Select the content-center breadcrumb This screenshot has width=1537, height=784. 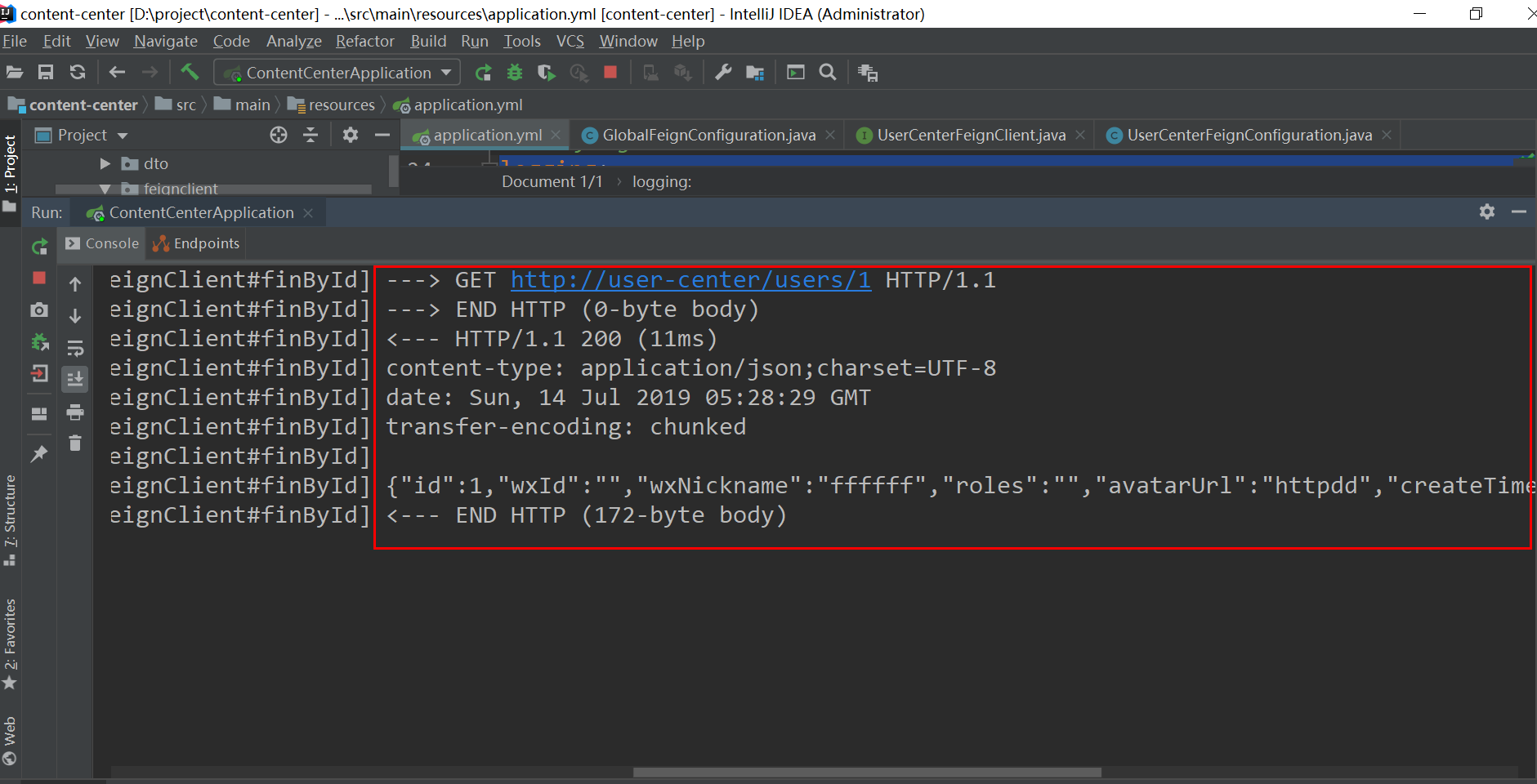point(74,105)
